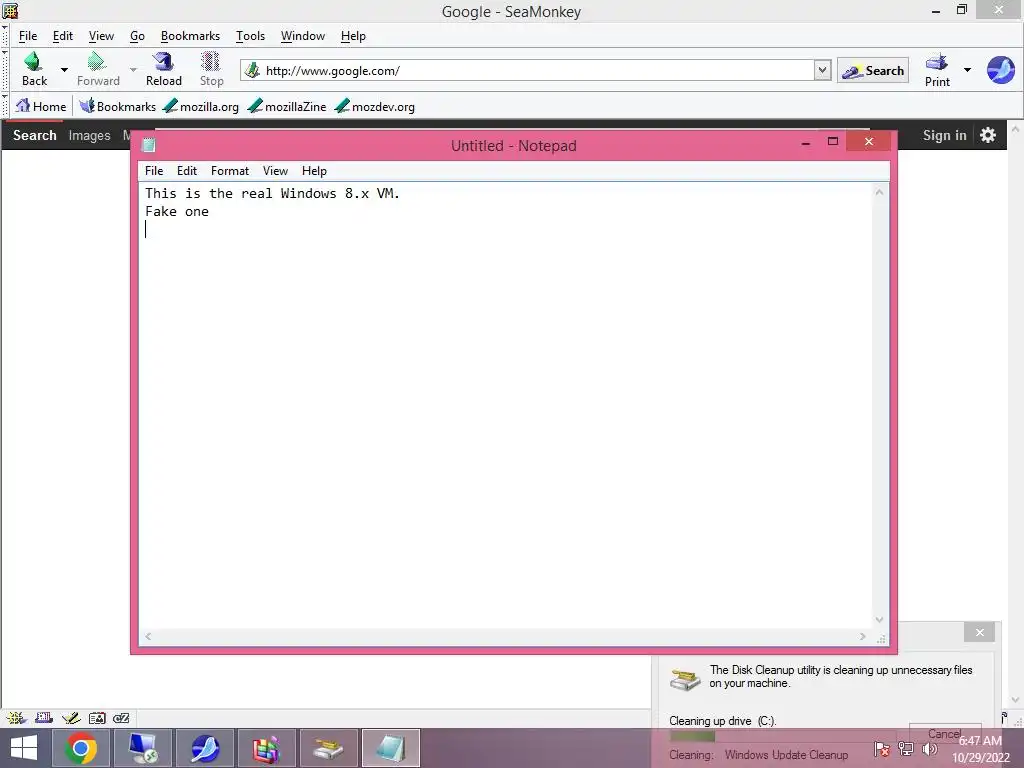Click Notepad title bar icon
1024x768 pixels.
click(149, 145)
